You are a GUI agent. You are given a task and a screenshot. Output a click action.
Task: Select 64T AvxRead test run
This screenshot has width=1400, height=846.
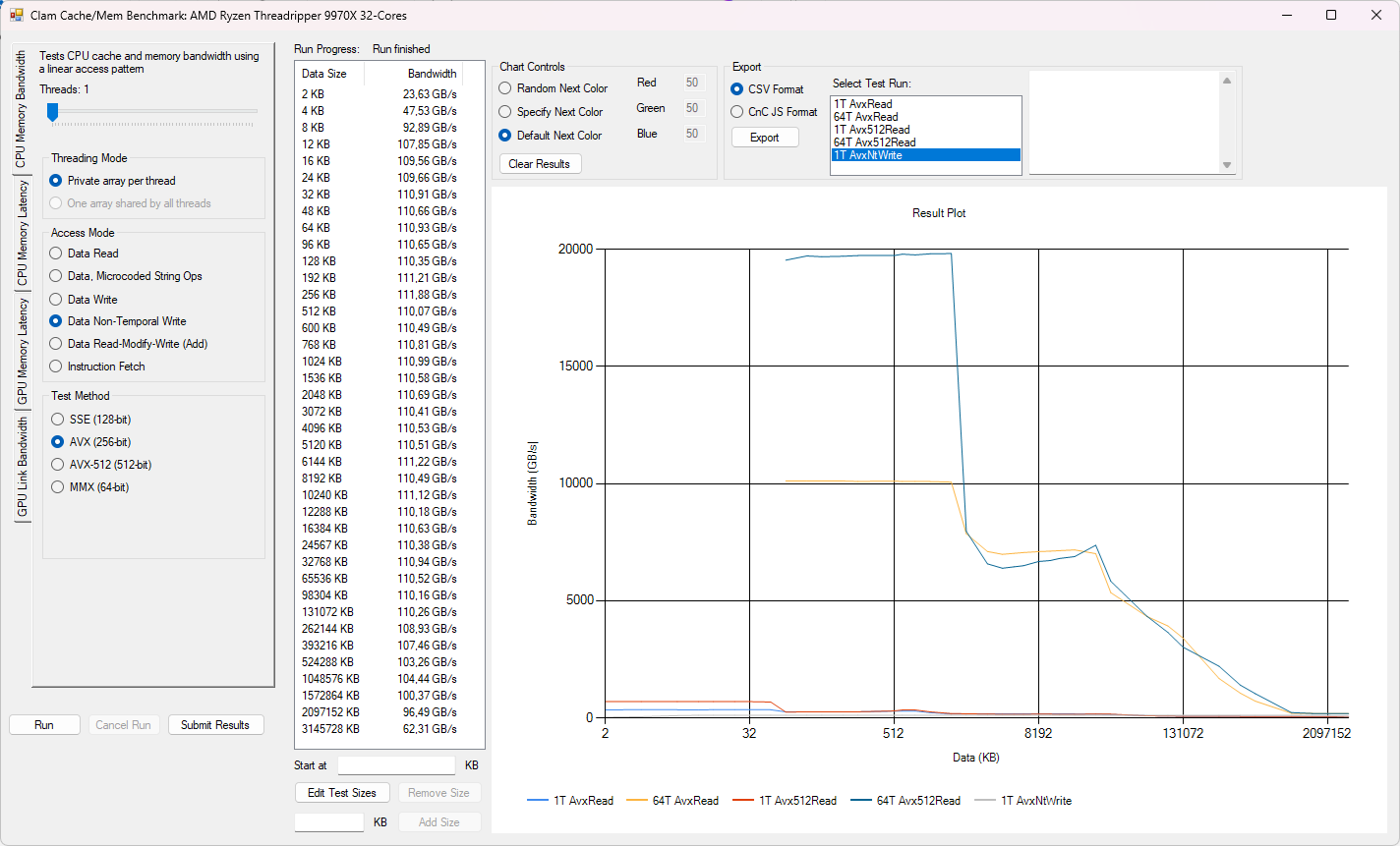[x=926, y=116]
